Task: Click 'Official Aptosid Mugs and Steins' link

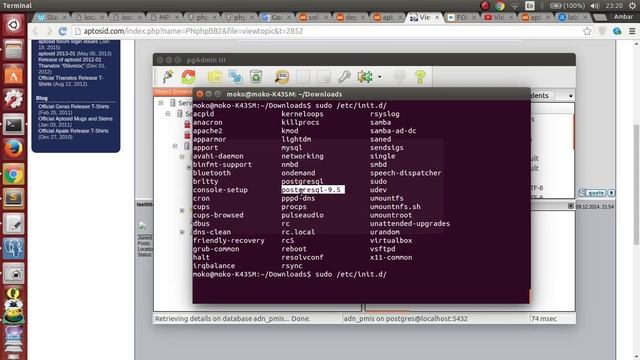Action: pyautogui.click(x=75, y=119)
